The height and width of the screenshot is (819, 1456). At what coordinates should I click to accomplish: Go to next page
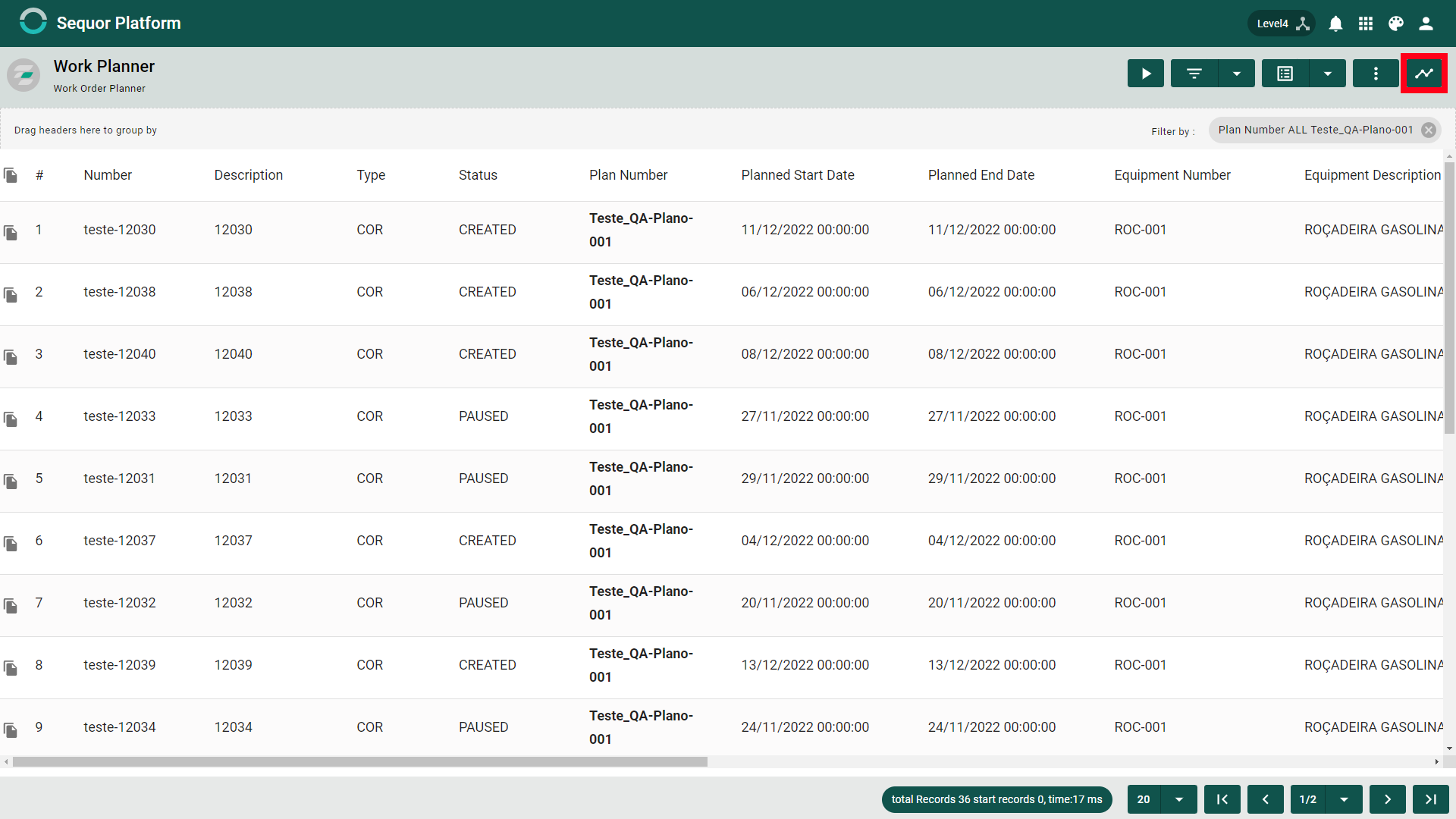[1388, 799]
